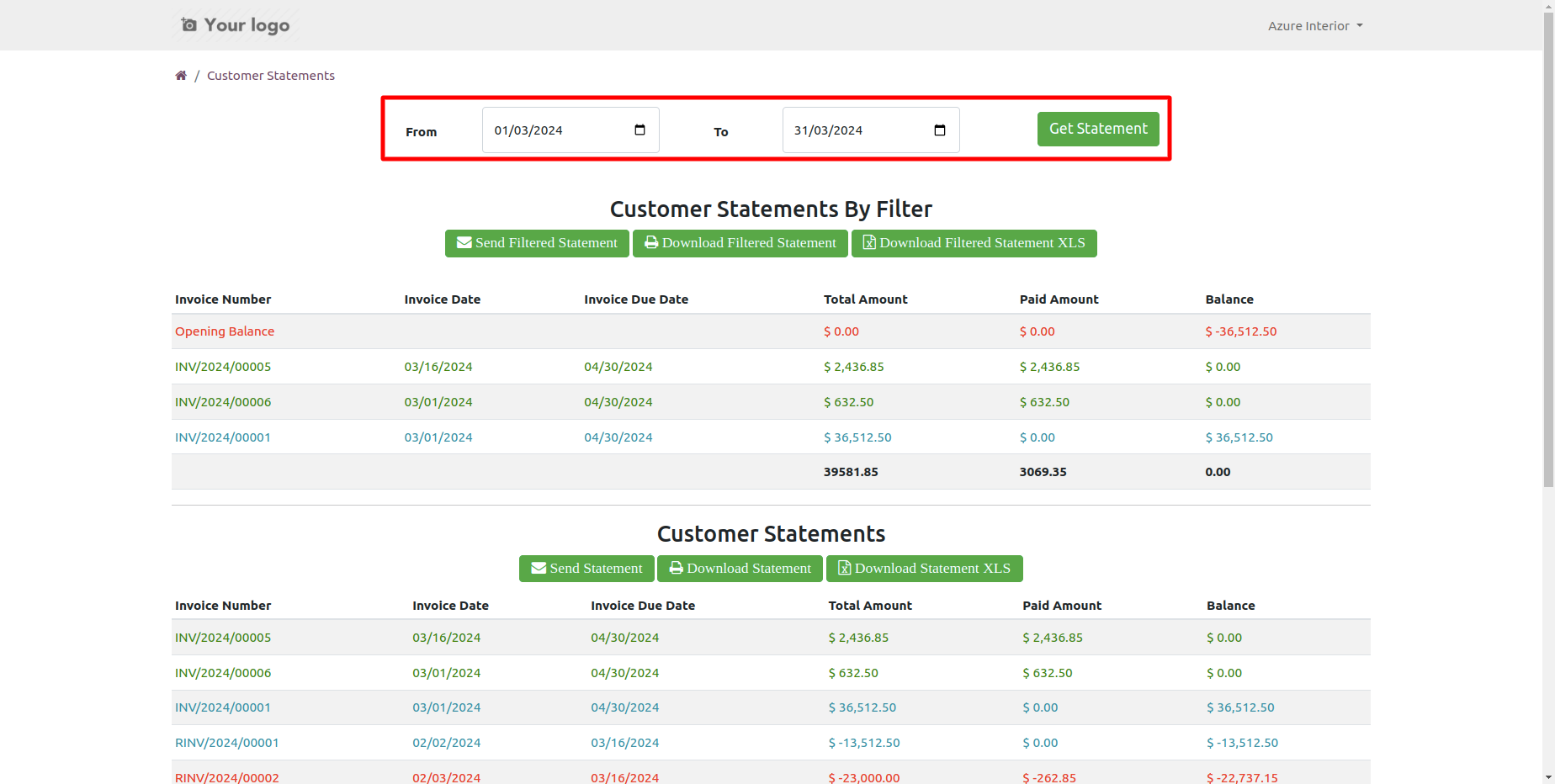Screen dimensions: 1555x784
Task: Click invoice date 02/02/2024
Action: (x=446, y=743)
